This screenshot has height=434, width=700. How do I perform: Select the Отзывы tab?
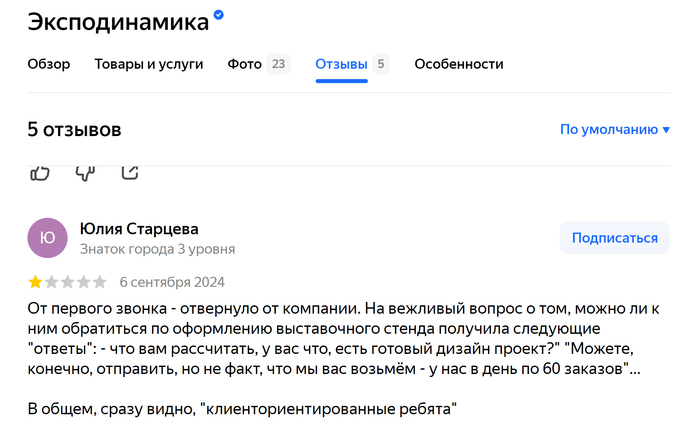(341, 64)
